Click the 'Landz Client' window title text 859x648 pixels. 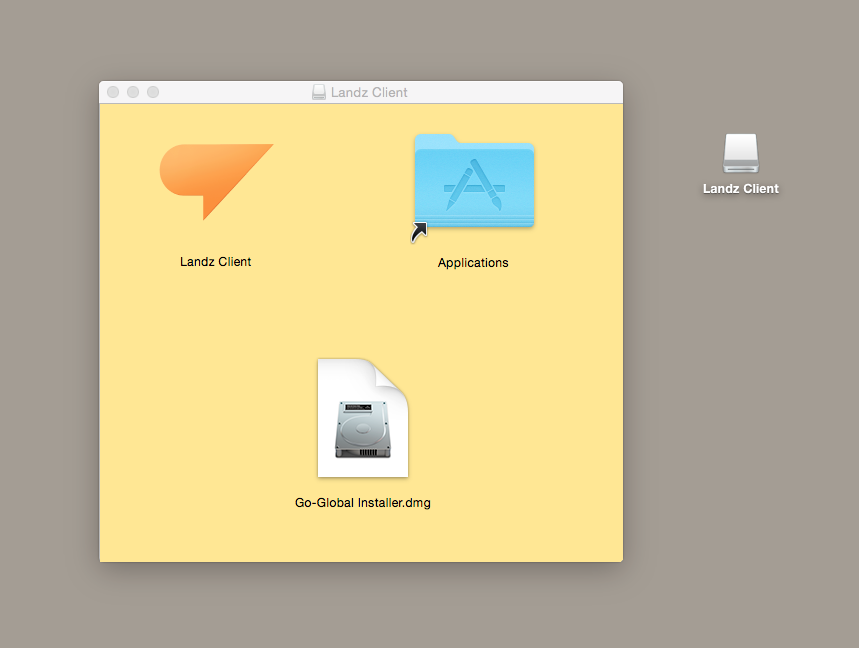coord(369,93)
